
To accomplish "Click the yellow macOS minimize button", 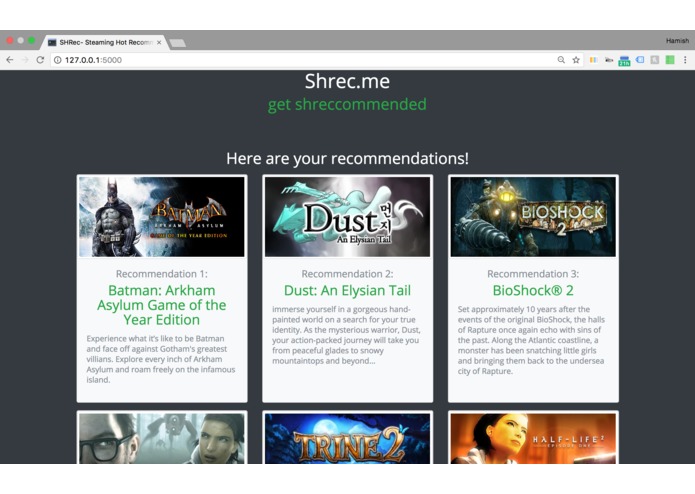I will pos(20,40).
